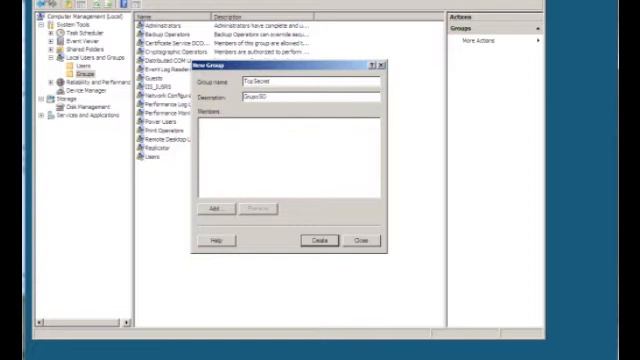Screen dimensions: 640x360
Task: Click the 'Members are authorized to perform' description
Action: (x=261, y=52)
